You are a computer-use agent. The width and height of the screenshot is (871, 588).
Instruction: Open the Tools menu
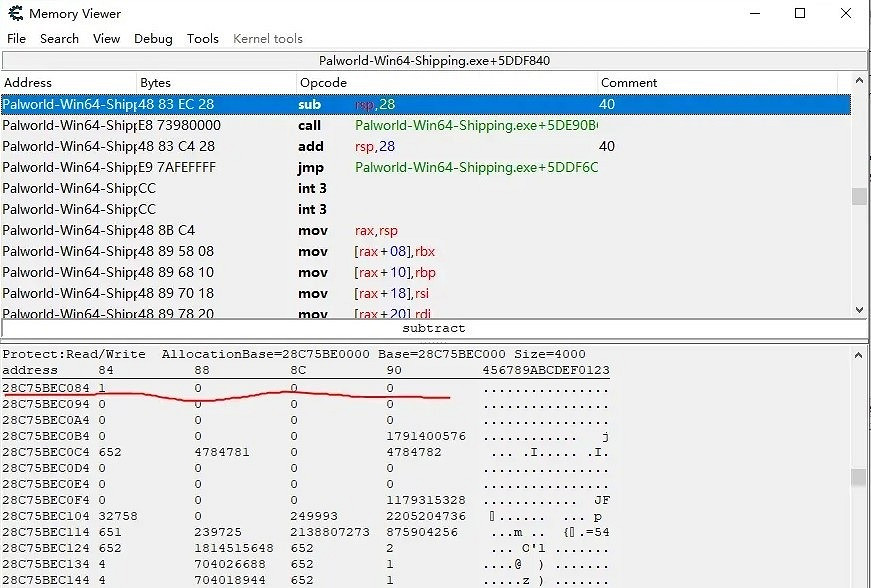202,39
